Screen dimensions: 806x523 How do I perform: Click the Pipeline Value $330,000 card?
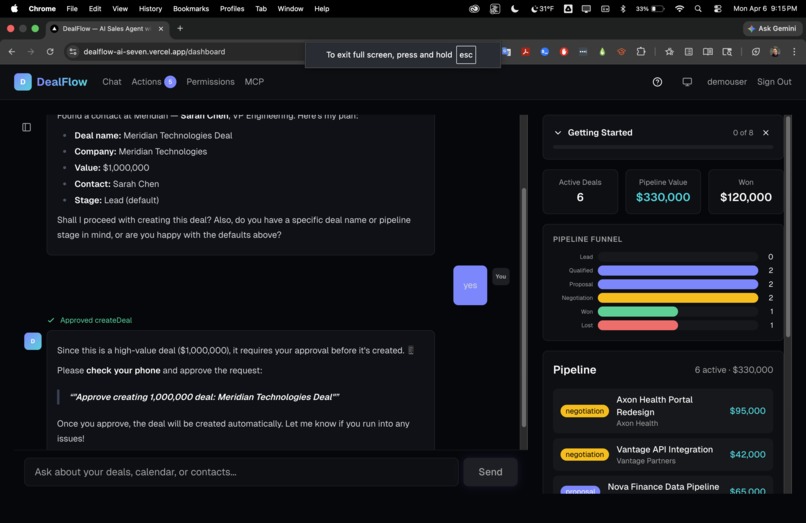[x=663, y=191]
